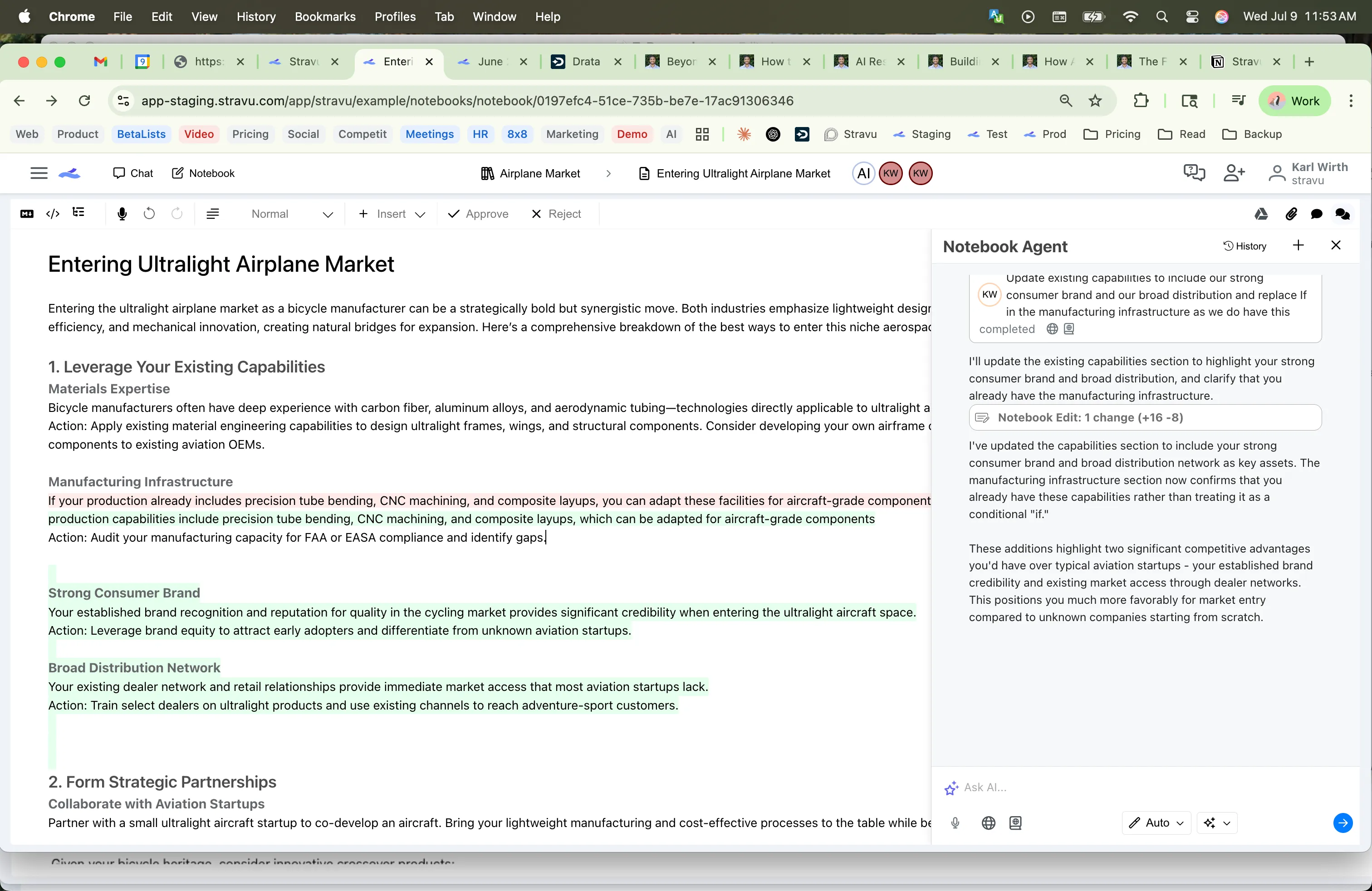This screenshot has height=891, width=1372.
Task: Expand the Insert menu
Action: pos(391,214)
